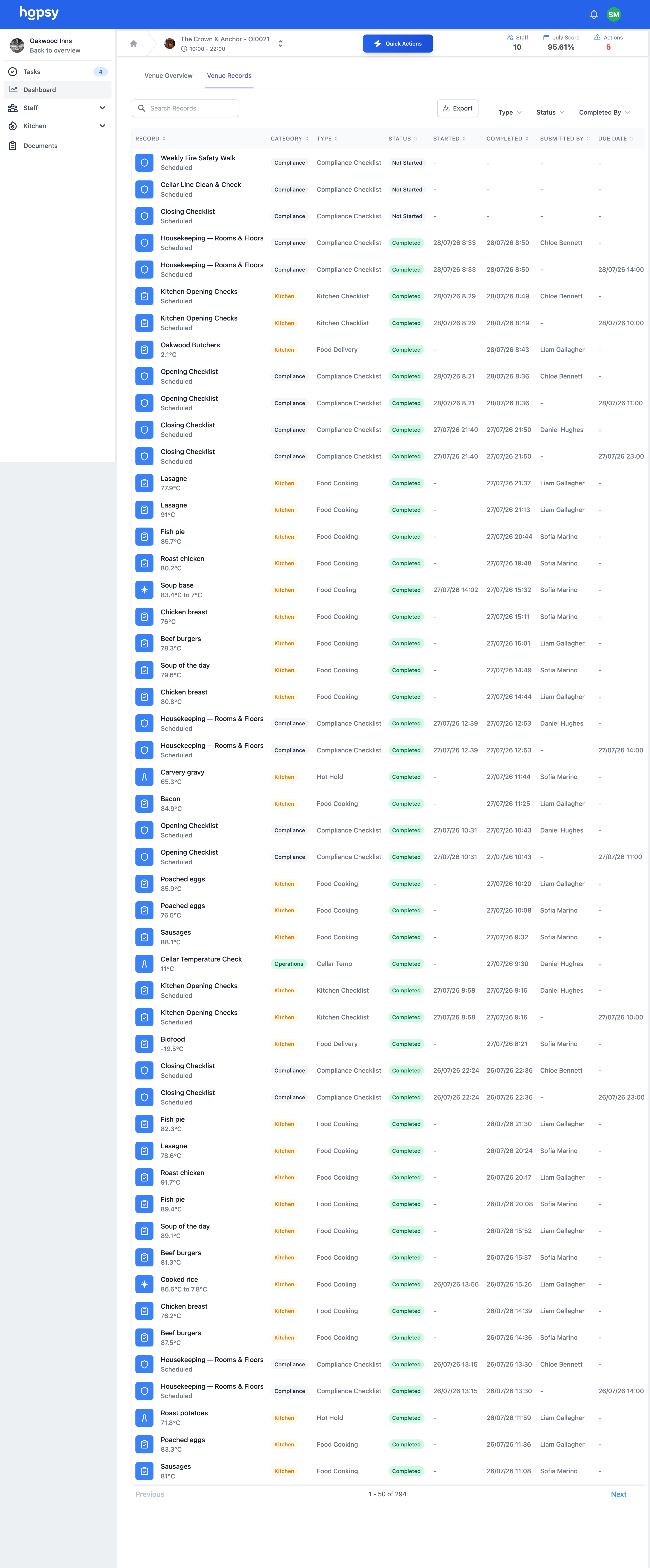Focus the Search Records field
Viewport: 650px width, 1568px height.
pos(185,108)
